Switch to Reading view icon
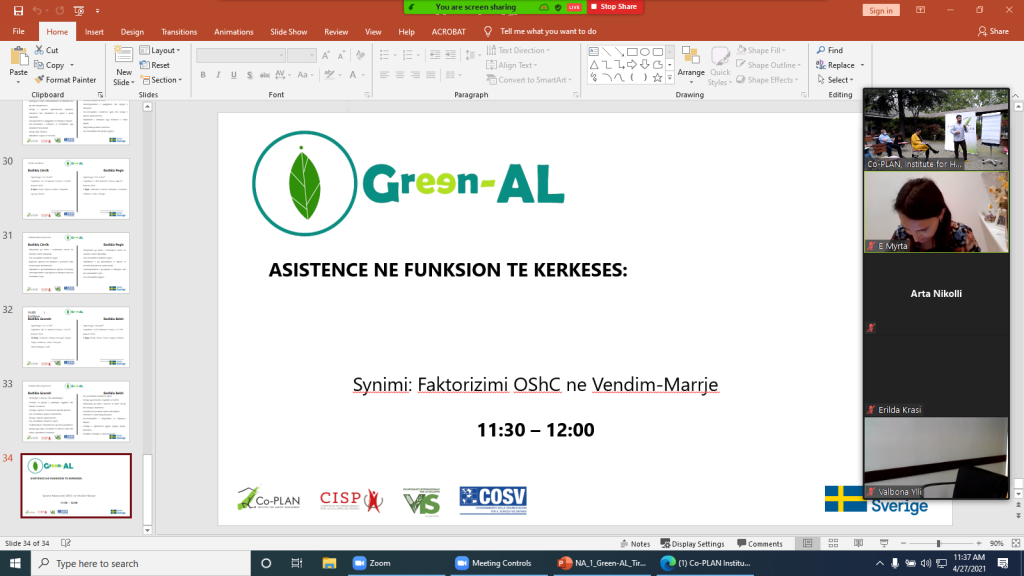Viewport: 1024px width, 576px height. [859, 543]
